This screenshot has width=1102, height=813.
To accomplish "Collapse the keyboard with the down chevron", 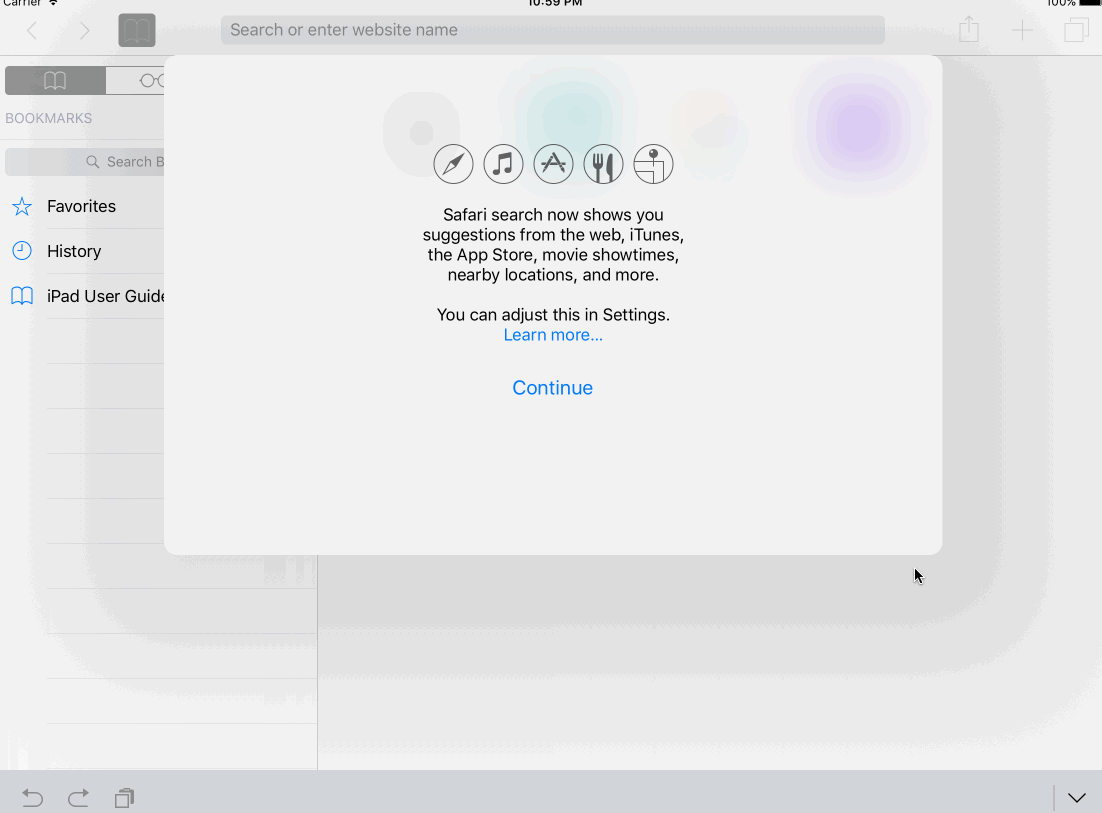I will coord(1076,797).
